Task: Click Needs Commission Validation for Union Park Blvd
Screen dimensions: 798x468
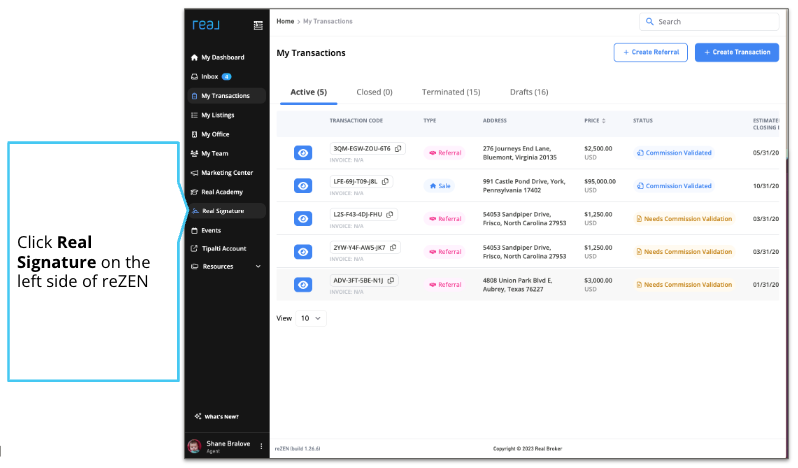Action: tap(684, 285)
